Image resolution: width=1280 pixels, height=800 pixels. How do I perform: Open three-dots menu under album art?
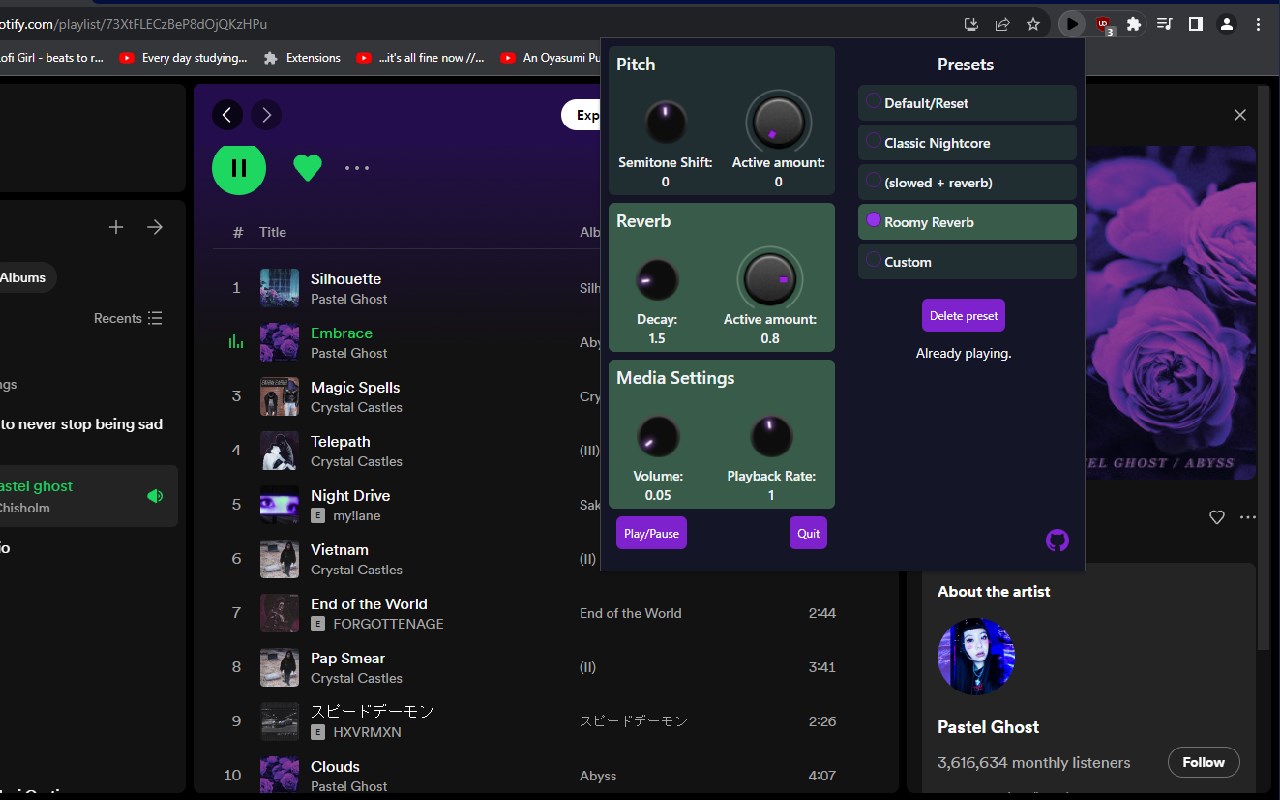(1248, 517)
